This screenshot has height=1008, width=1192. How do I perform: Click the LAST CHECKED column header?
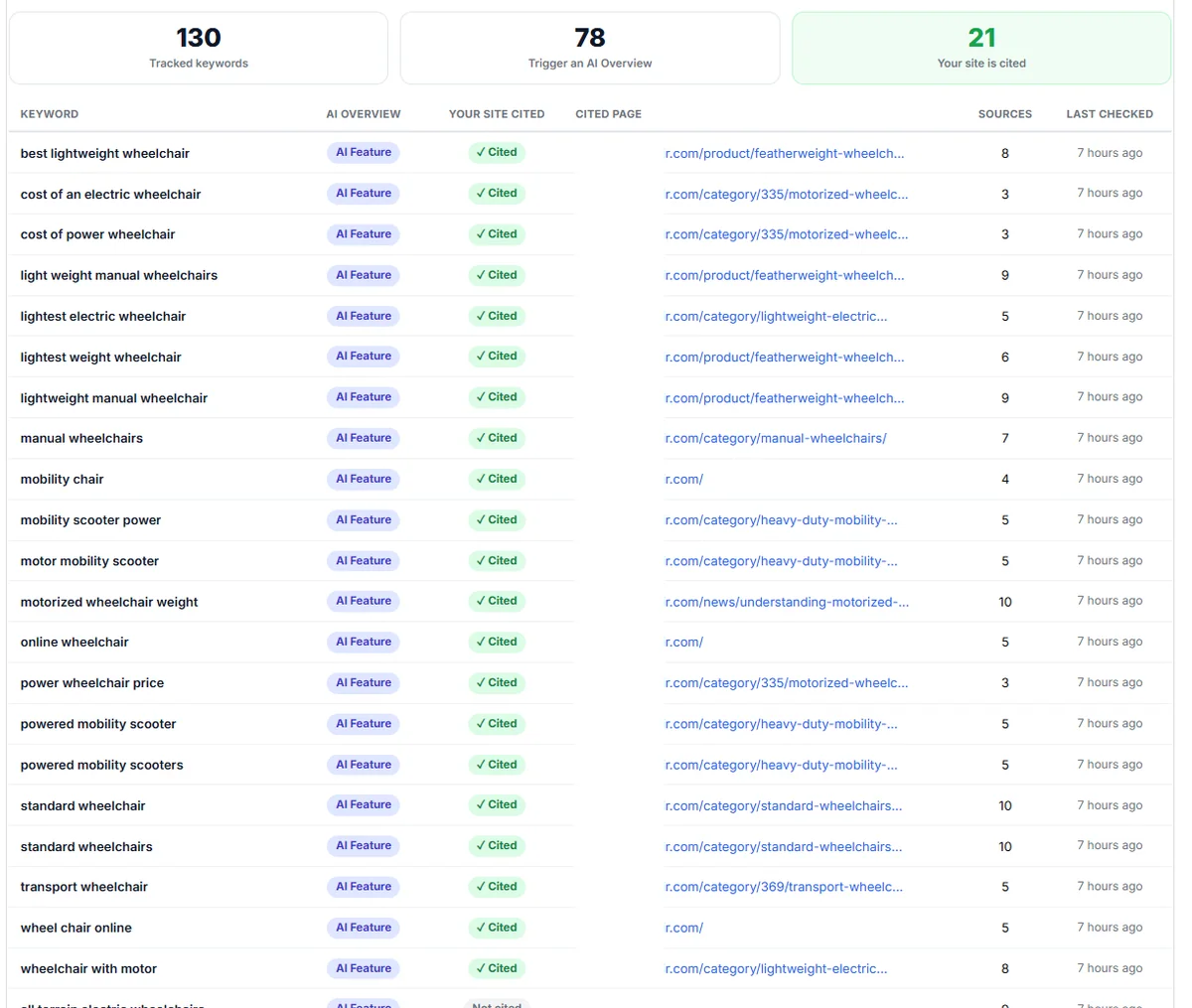pyautogui.click(x=1110, y=114)
